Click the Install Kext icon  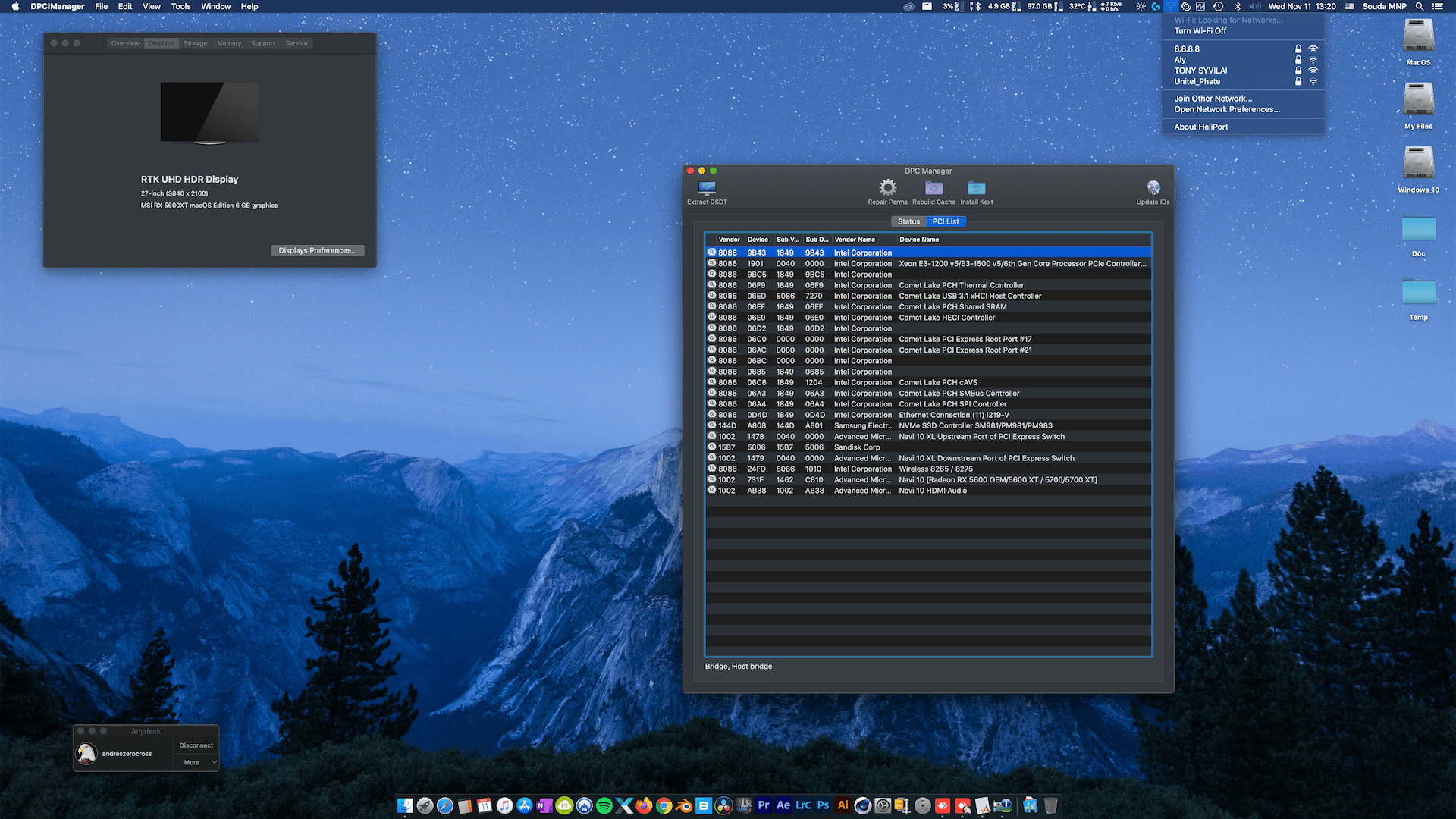[976, 188]
